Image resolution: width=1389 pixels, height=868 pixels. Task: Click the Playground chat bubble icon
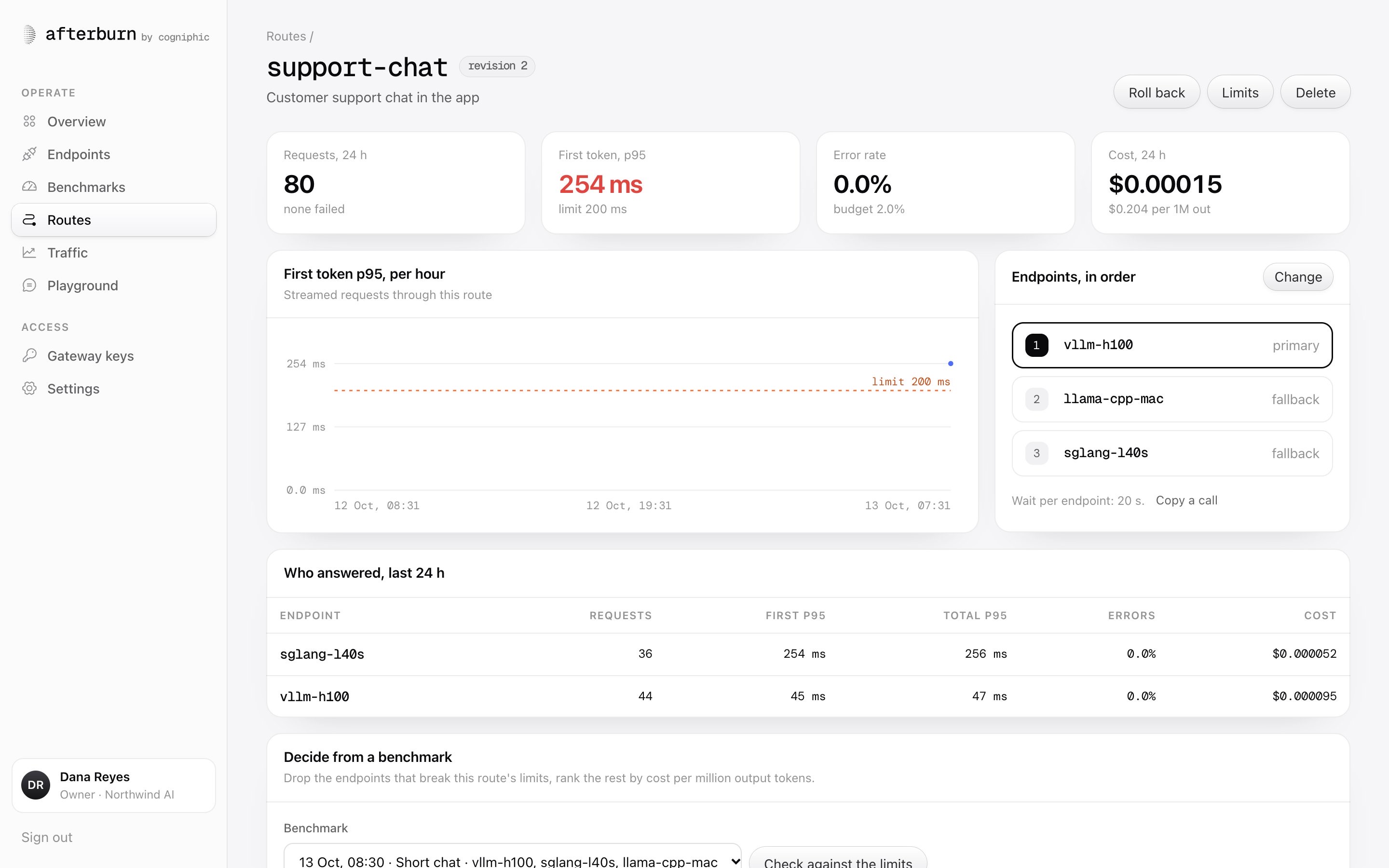29,285
